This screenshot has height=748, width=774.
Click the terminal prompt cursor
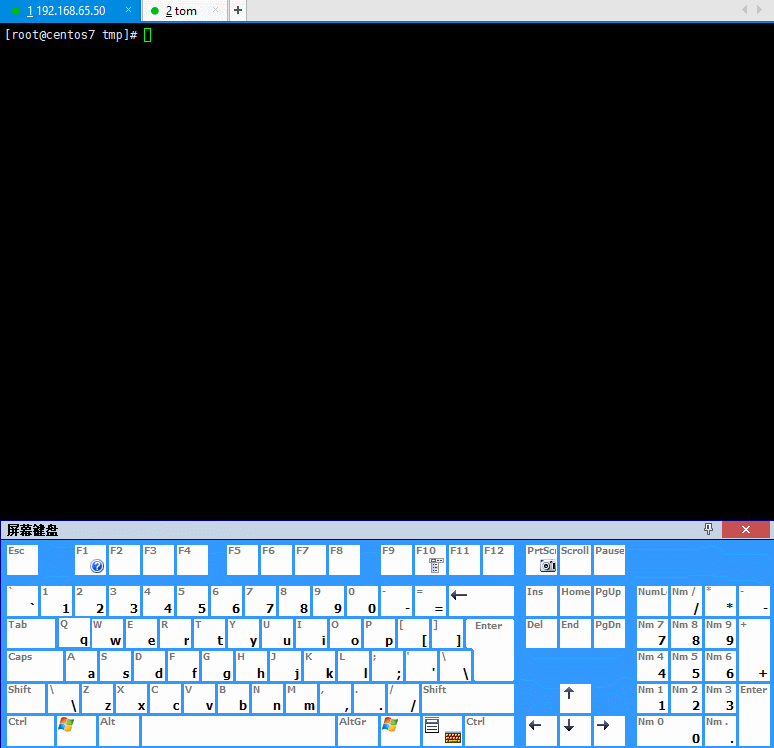(x=148, y=35)
